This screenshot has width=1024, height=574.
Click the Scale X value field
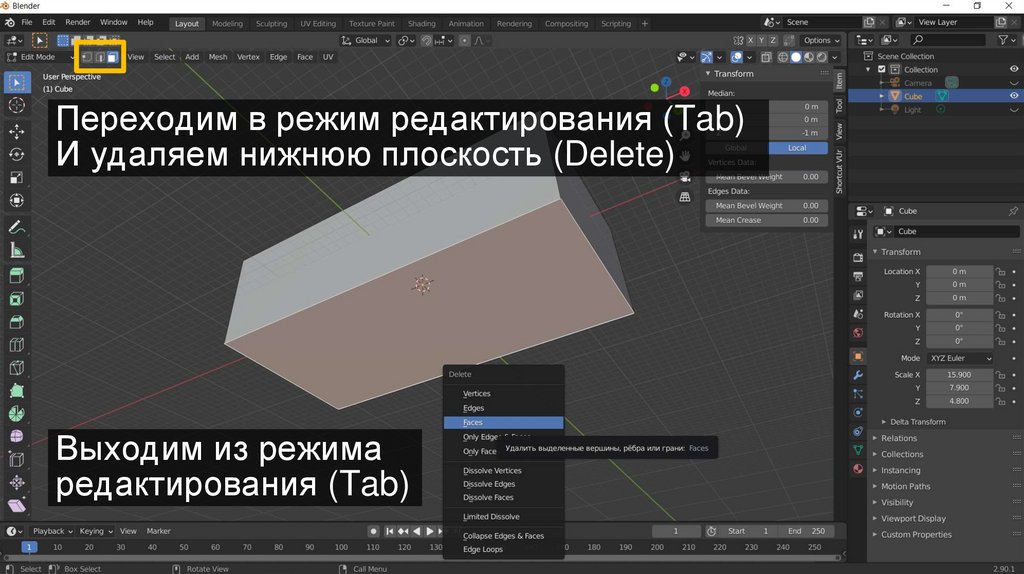coord(959,375)
